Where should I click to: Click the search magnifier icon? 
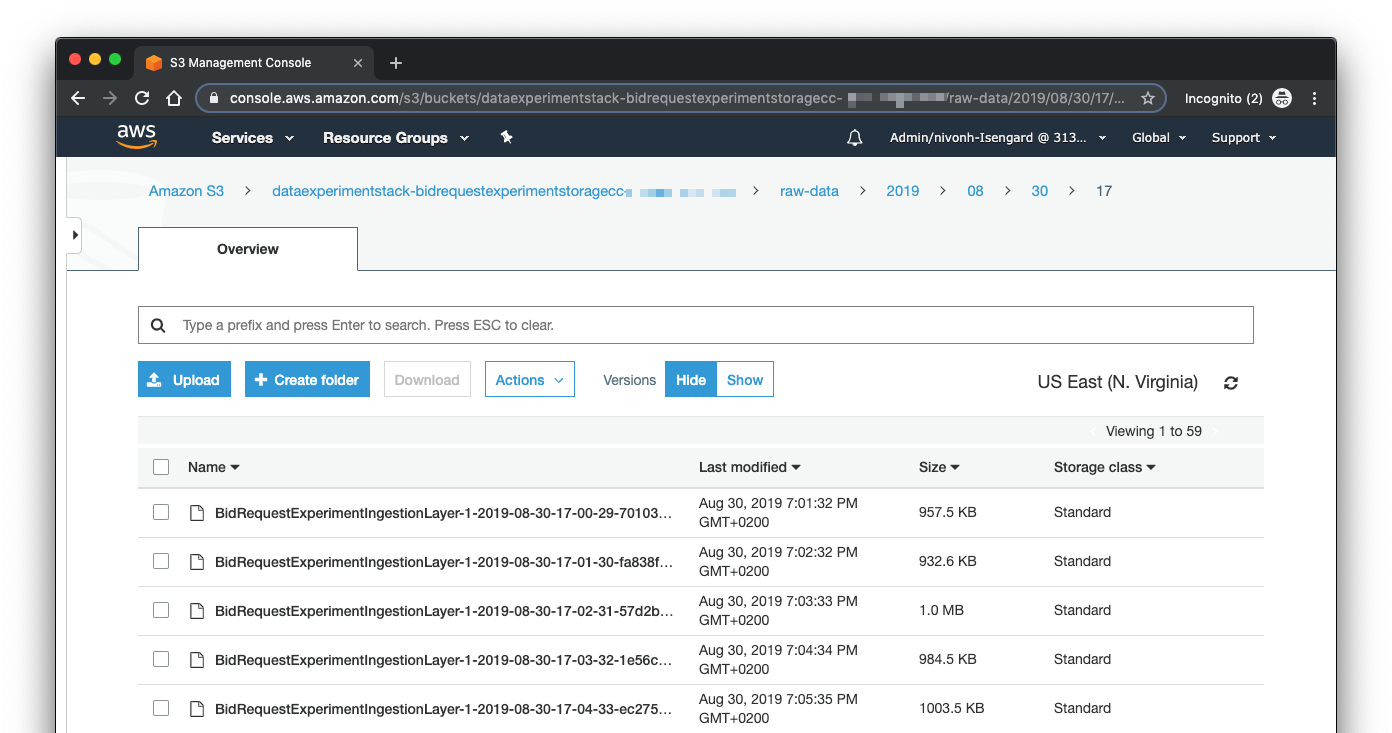[x=158, y=325]
